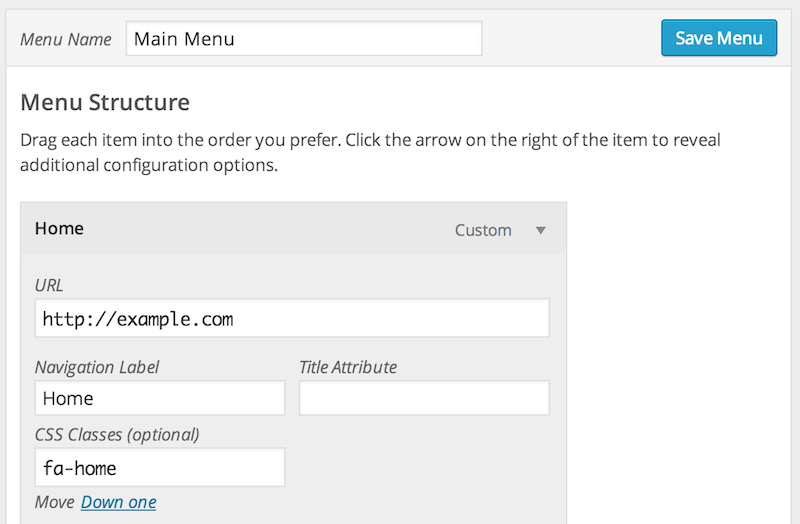Viewport: 800px width, 524px height.
Task: Click the URL field containing http://example.com
Action: 292,319
